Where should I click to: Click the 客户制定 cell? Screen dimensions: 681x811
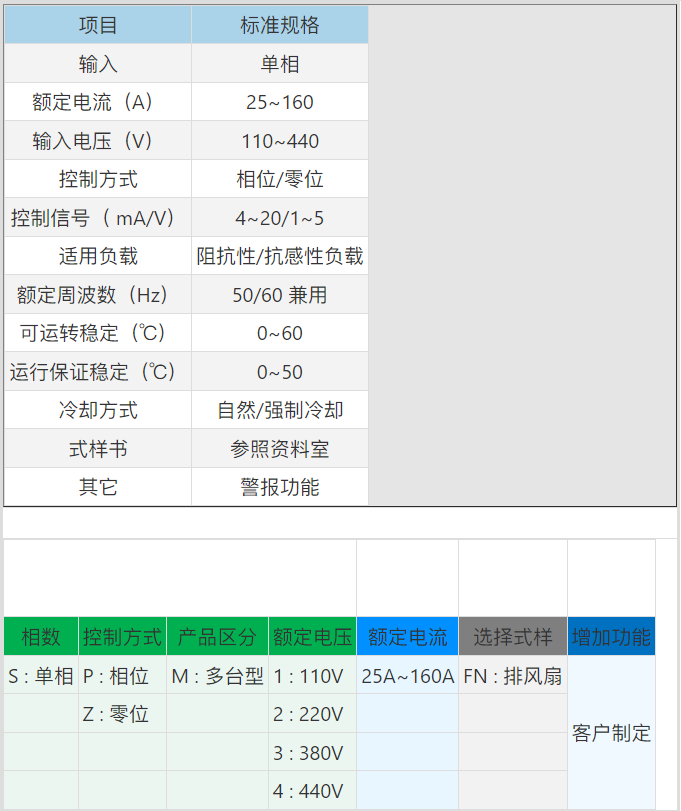(x=611, y=732)
